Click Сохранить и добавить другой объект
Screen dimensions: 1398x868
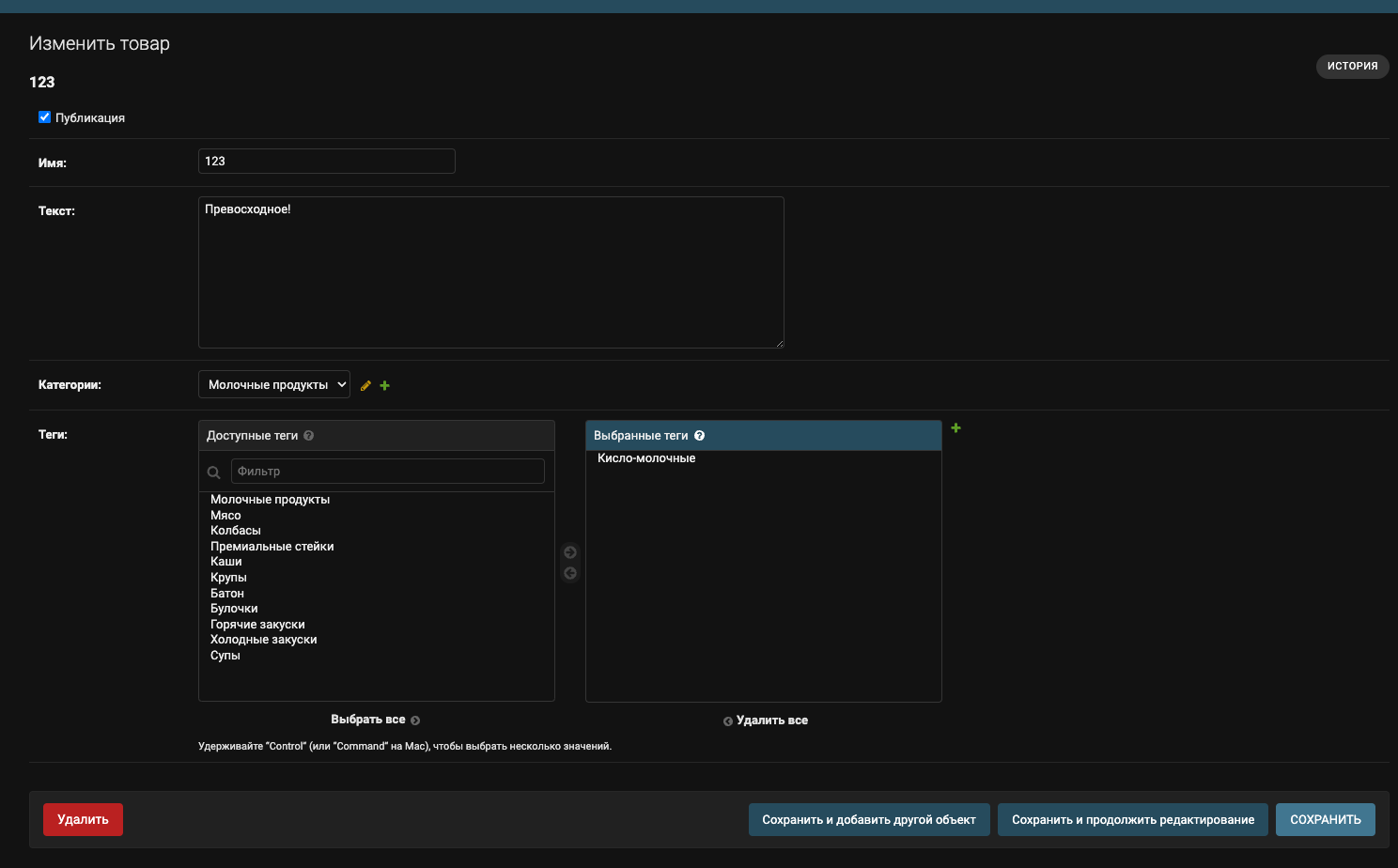coord(869,819)
